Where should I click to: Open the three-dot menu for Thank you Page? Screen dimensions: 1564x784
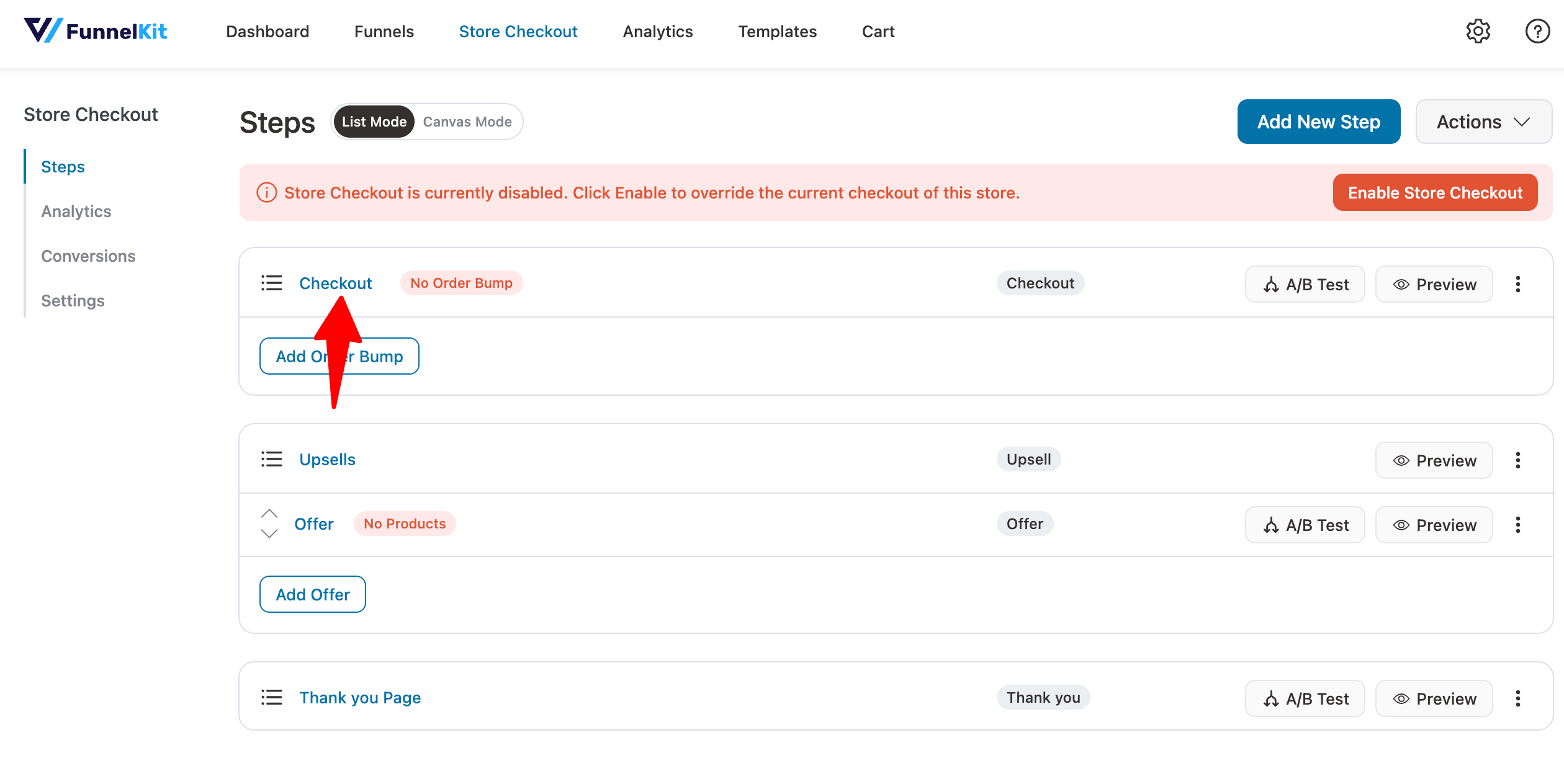point(1518,698)
